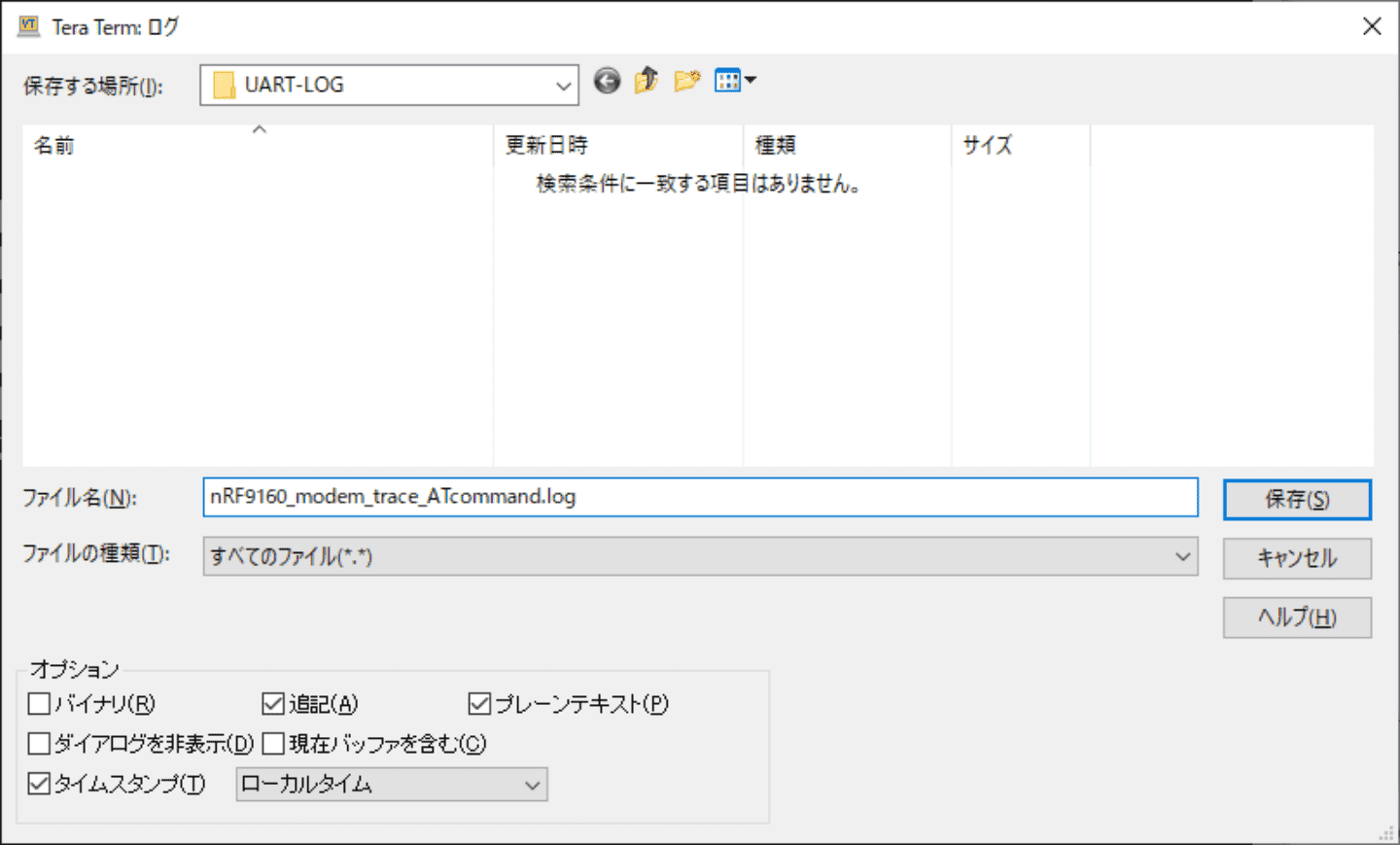Sort by 更新日時 column header
This screenshot has width=1400, height=845.
(x=546, y=146)
